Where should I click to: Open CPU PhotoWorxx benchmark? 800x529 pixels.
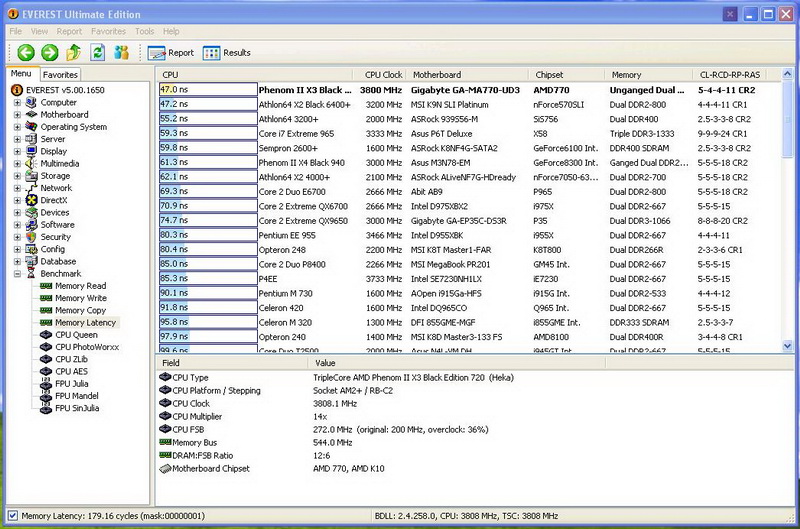click(x=87, y=347)
